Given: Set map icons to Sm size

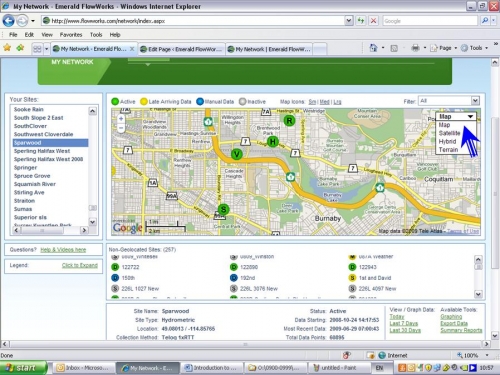Looking at the screenshot, I should coord(312,102).
